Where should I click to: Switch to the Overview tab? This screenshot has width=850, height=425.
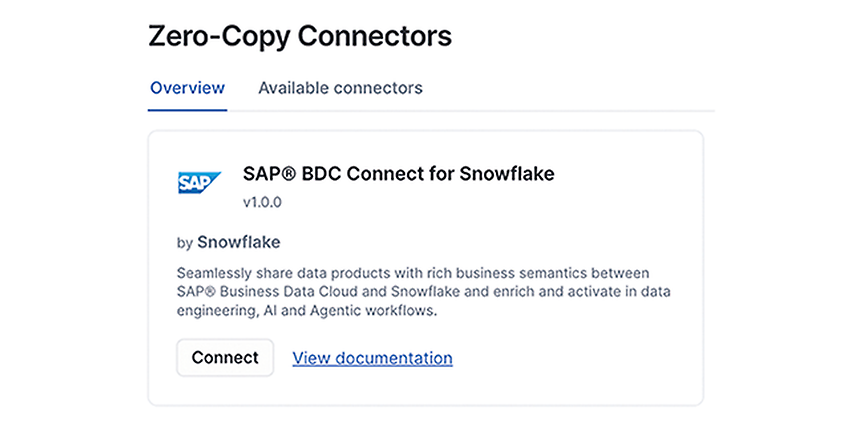pos(188,88)
